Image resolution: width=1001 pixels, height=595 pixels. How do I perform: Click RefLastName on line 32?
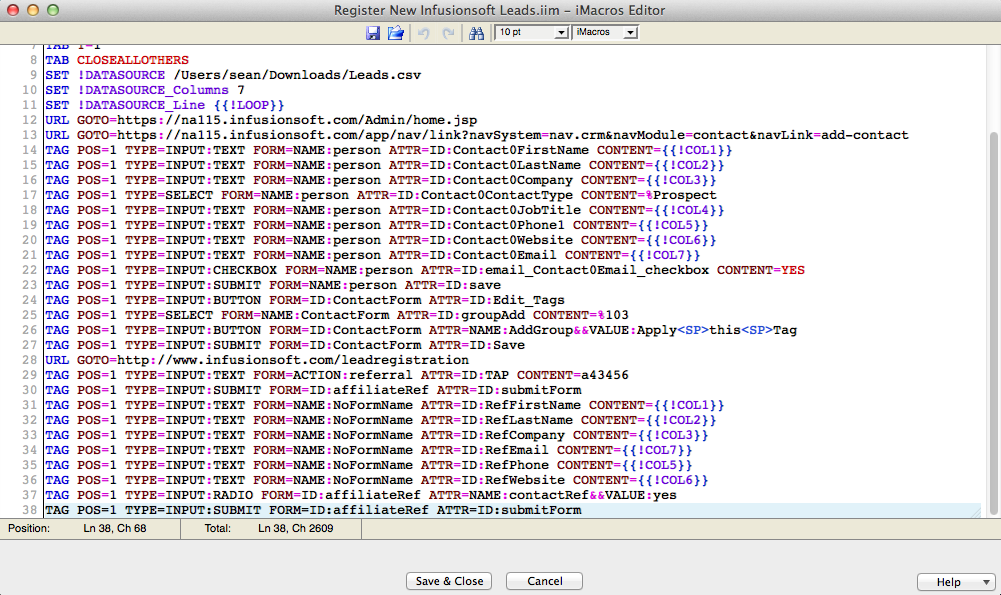pos(529,420)
